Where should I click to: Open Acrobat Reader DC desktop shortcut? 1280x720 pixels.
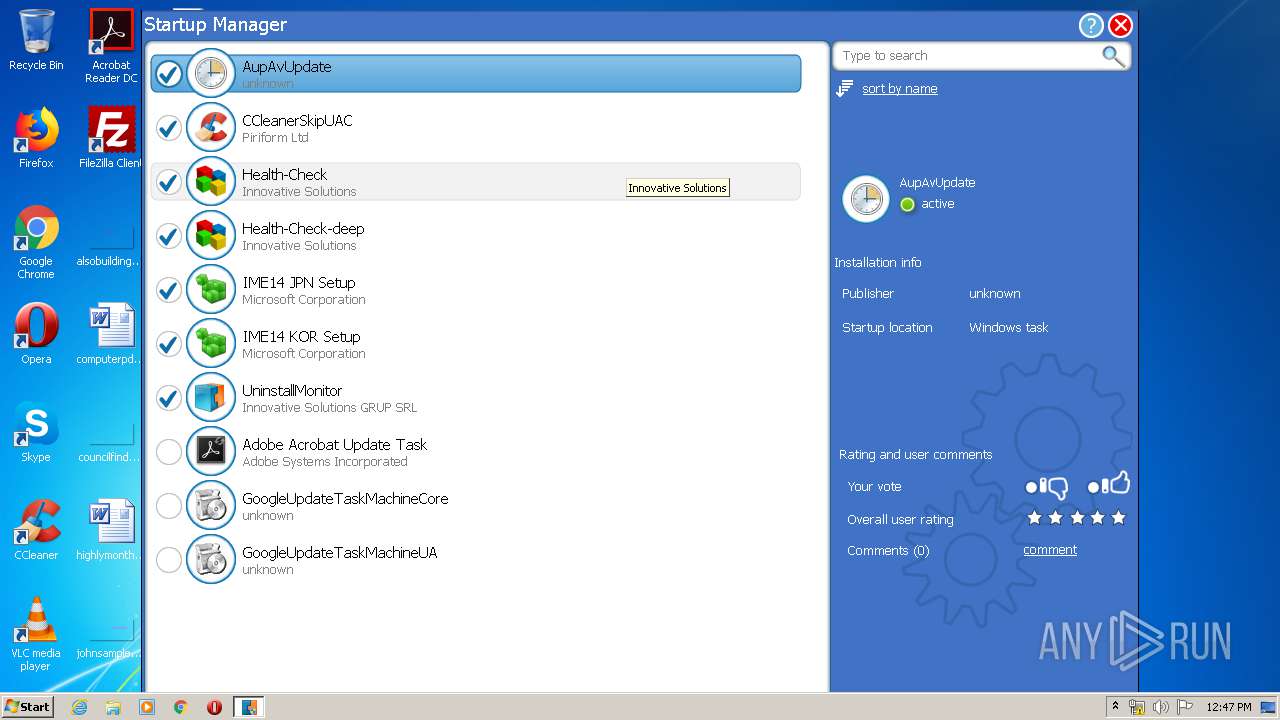[x=111, y=46]
